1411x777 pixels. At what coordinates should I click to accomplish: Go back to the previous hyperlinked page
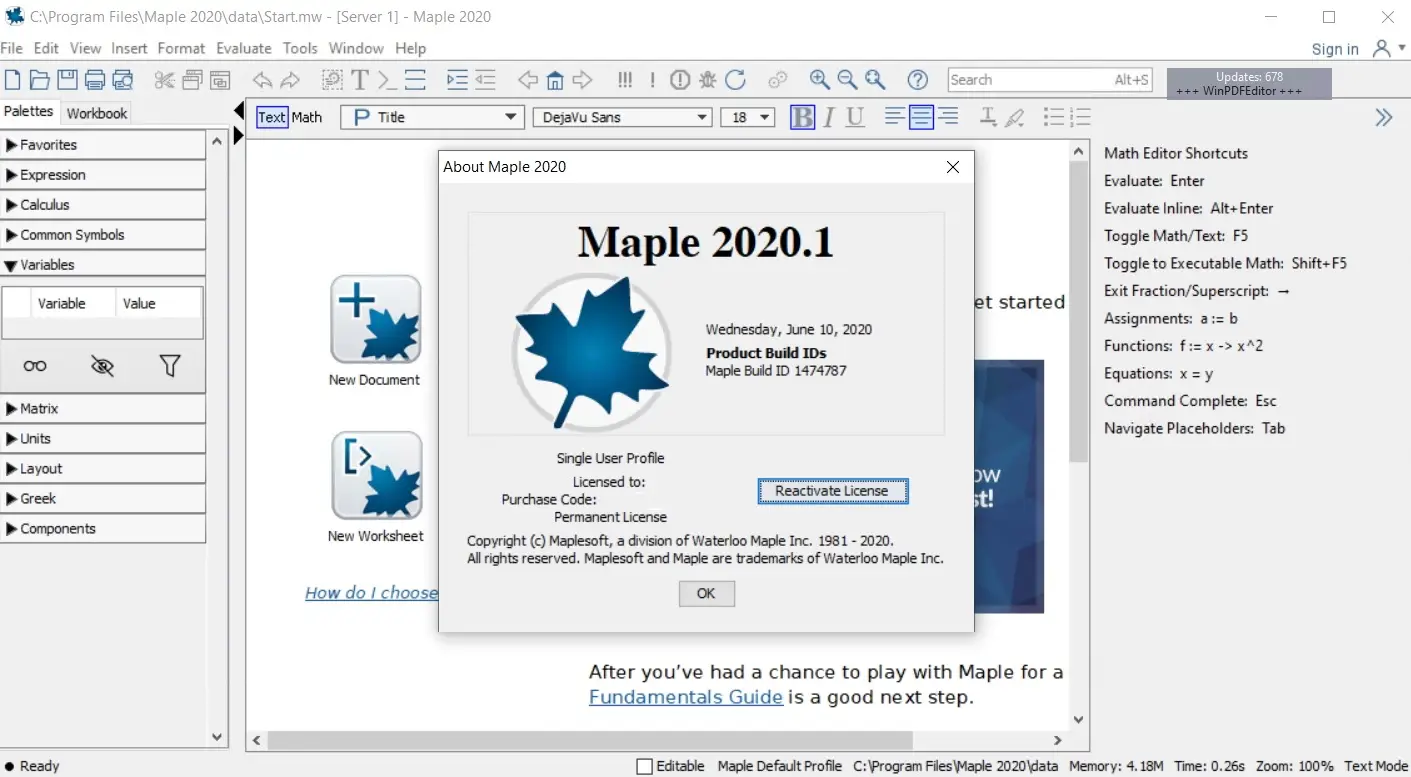528,80
